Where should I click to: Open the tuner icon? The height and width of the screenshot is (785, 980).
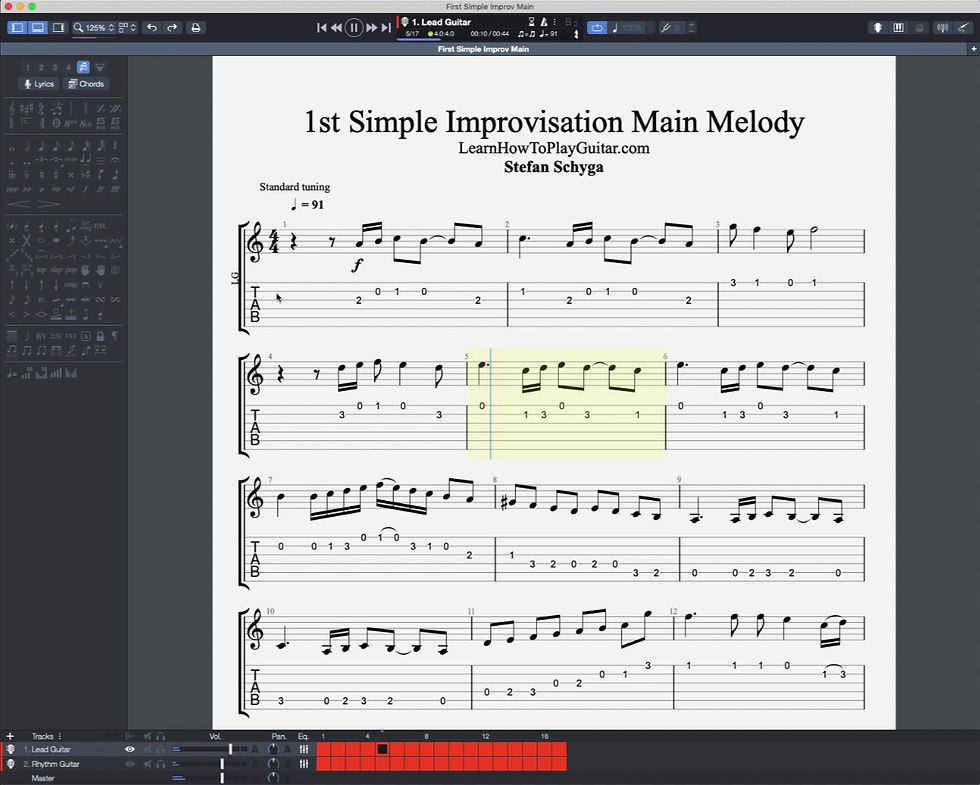click(942, 28)
